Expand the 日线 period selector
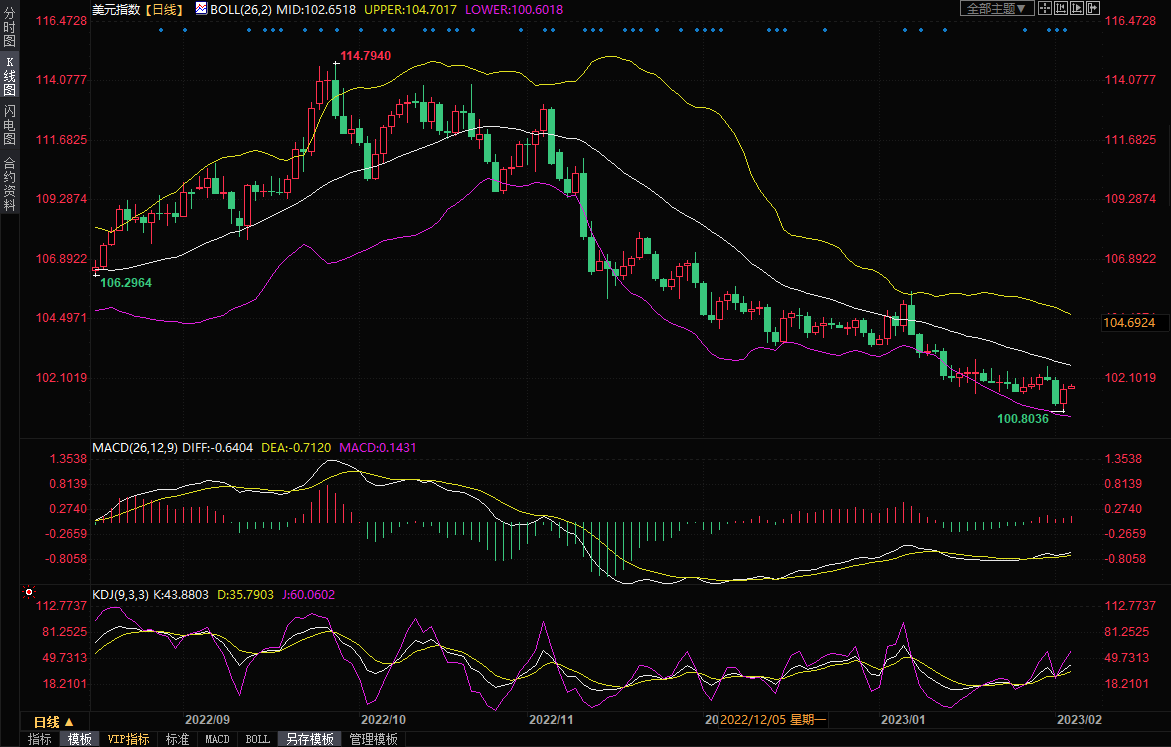 [x=54, y=722]
